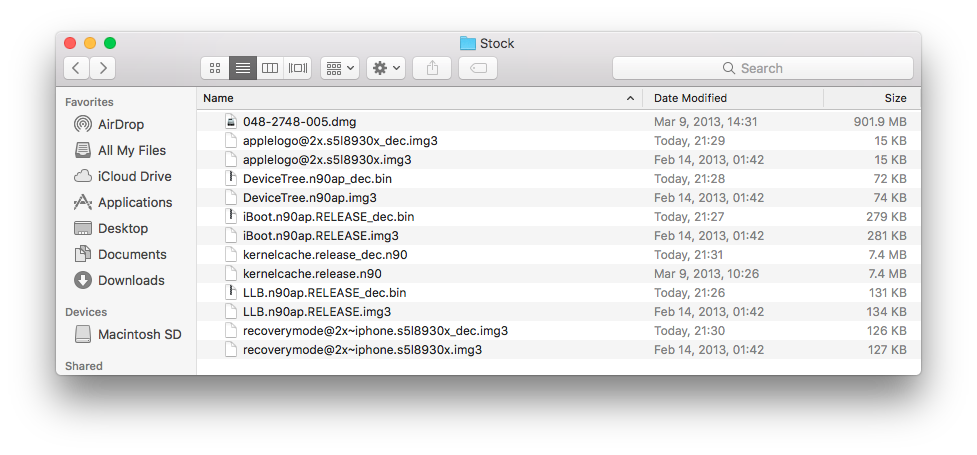Click the Search field
The height and width of the screenshot is (455, 977).
[x=763, y=68]
